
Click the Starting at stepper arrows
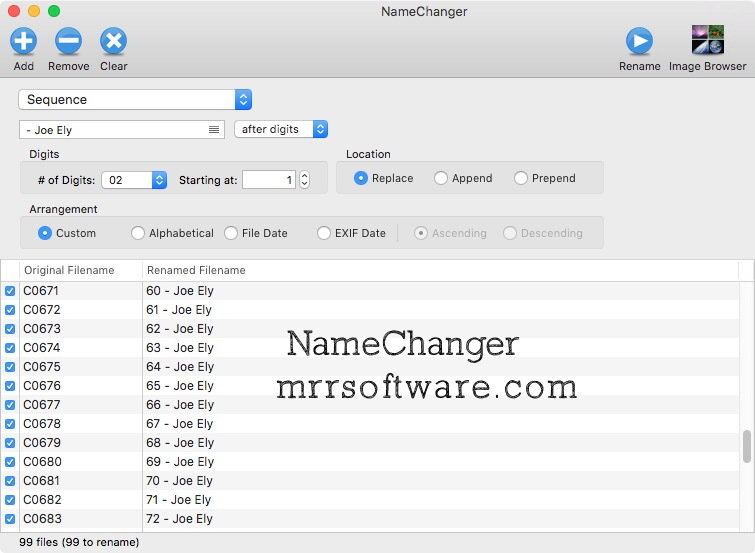pos(304,180)
